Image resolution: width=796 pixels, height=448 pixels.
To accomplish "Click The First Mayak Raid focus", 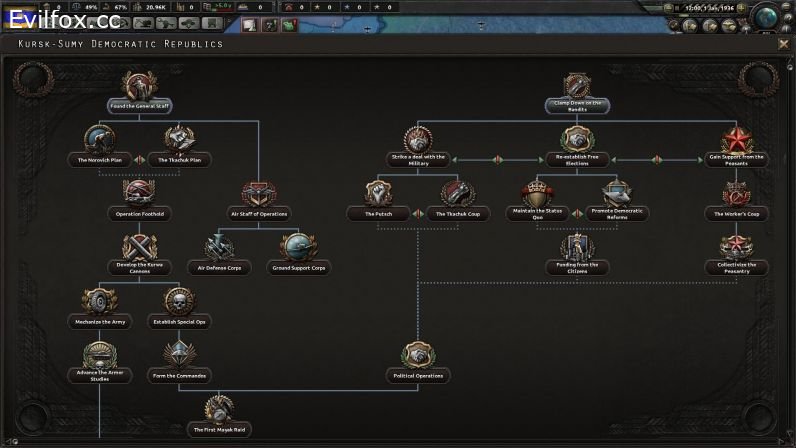I will pyautogui.click(x=219, y=413).
